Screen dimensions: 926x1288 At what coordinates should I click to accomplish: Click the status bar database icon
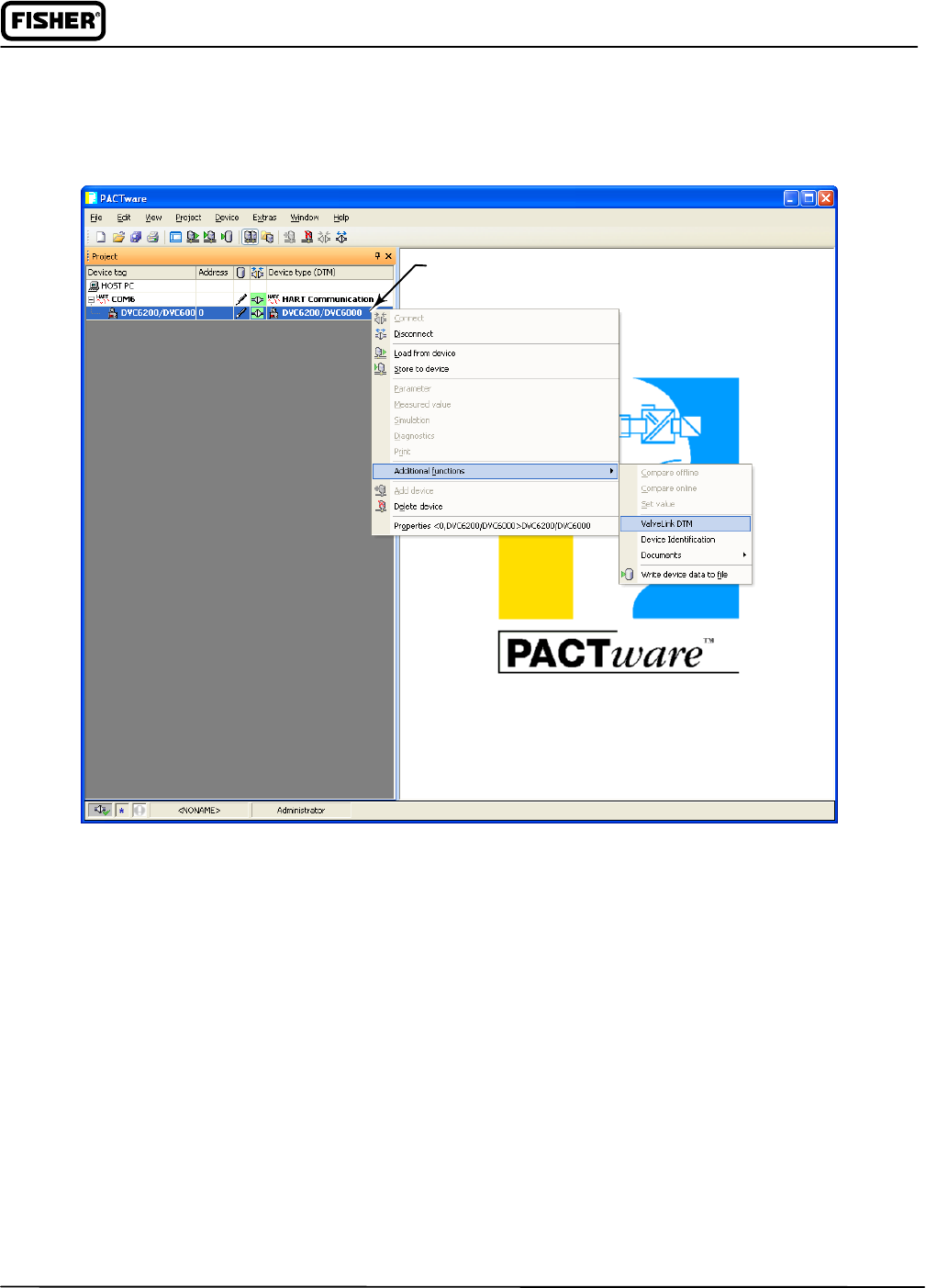[139, 810]
